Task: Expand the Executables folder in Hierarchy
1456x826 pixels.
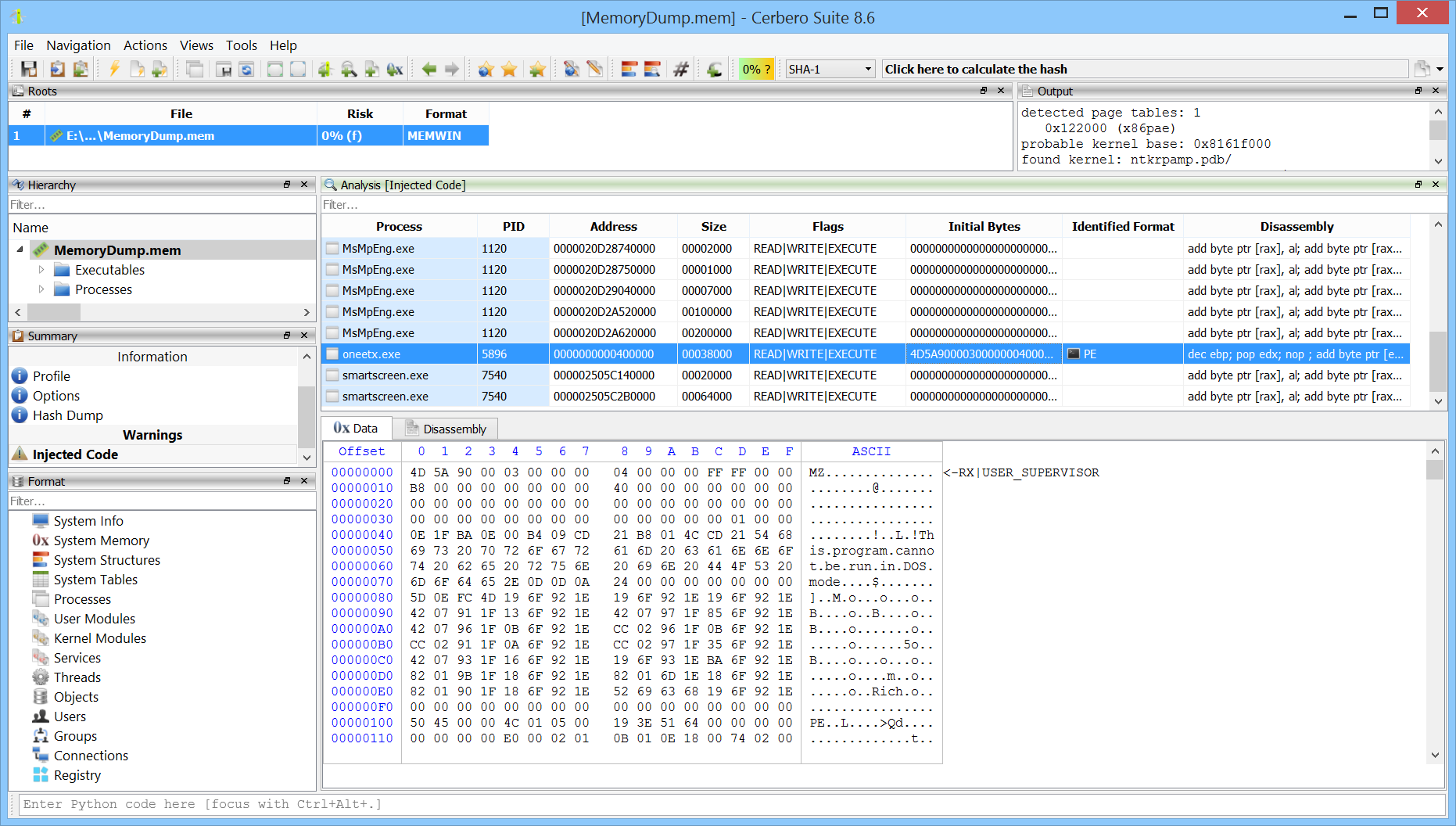Action: (x=41, y=270)
